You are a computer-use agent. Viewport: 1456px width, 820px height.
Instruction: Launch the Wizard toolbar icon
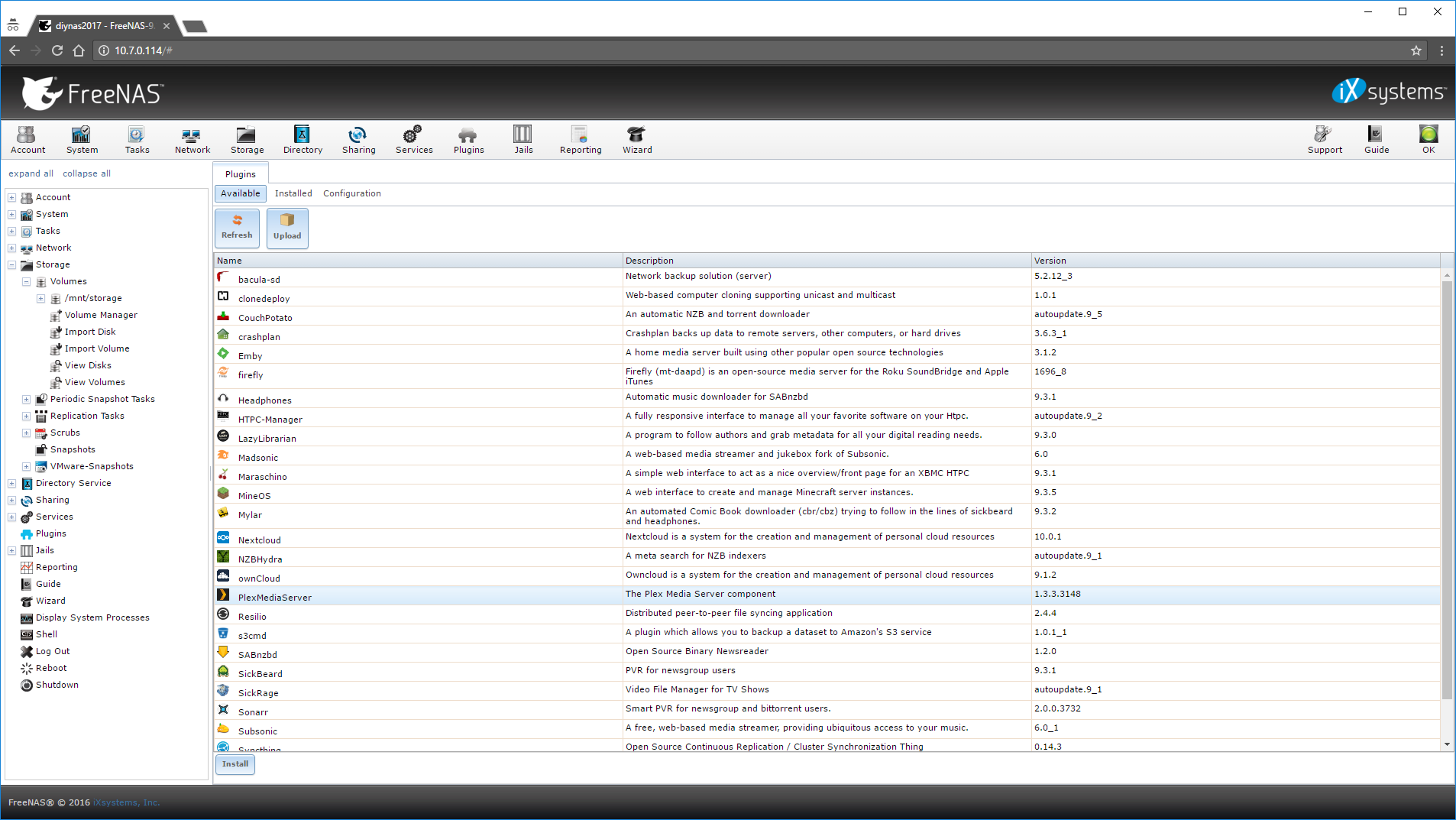click(637, 140)
